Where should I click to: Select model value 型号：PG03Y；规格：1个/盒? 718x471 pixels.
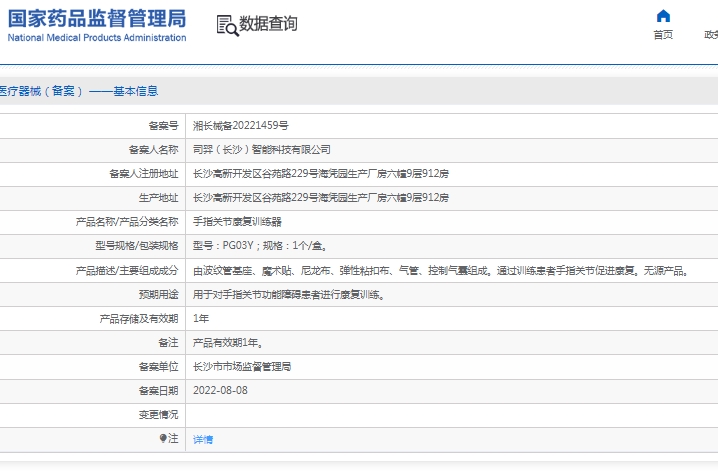pos(260,246)
